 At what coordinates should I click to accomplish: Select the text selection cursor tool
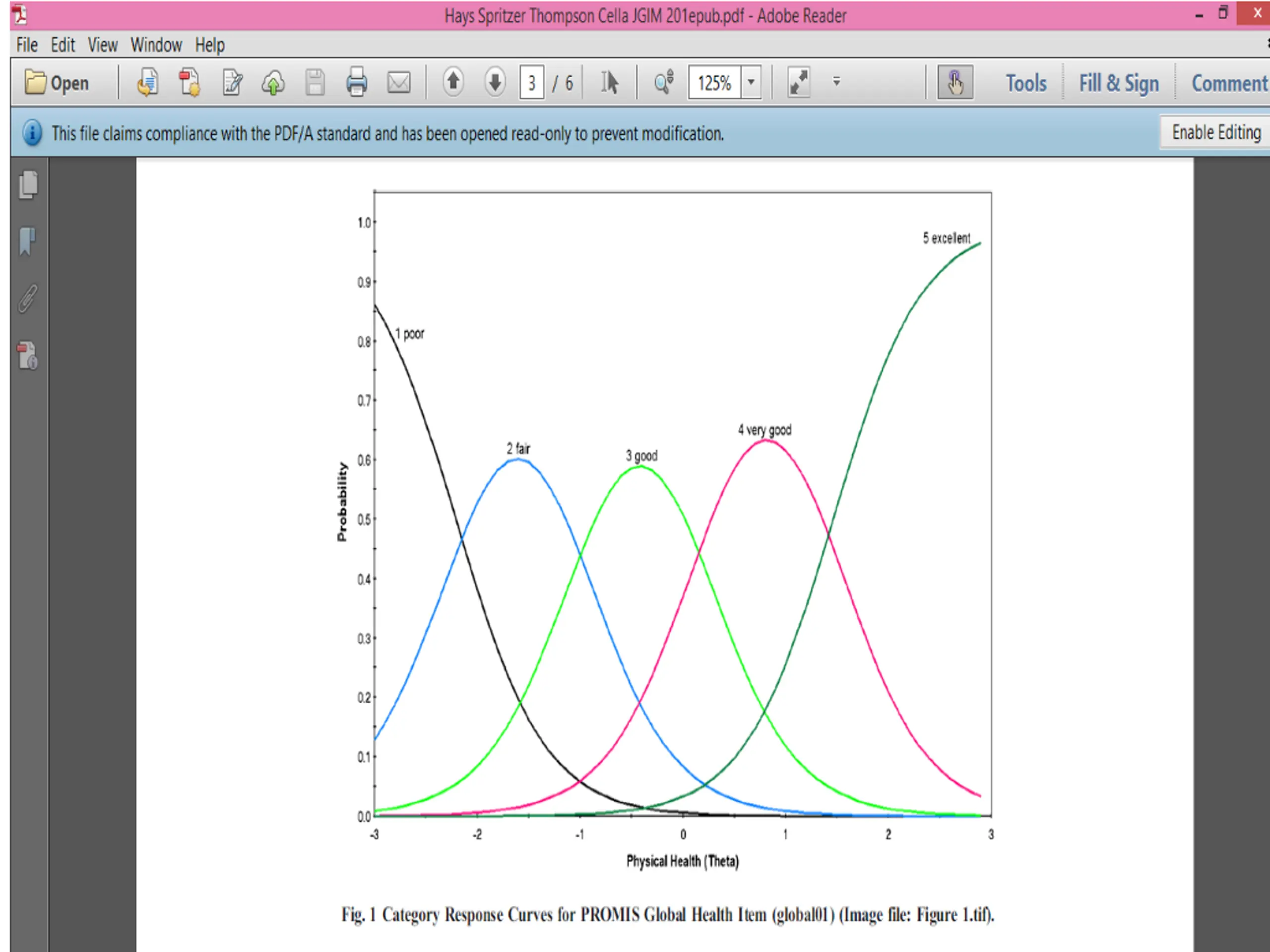(609, 83)
